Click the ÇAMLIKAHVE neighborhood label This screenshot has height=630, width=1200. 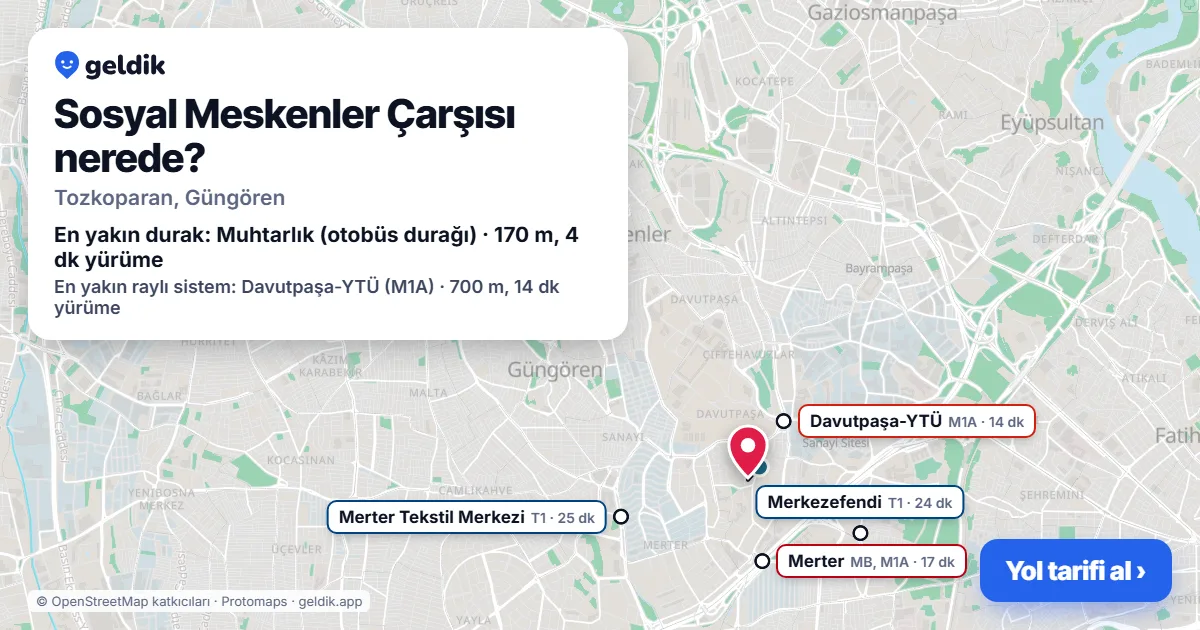pos(476,490)
